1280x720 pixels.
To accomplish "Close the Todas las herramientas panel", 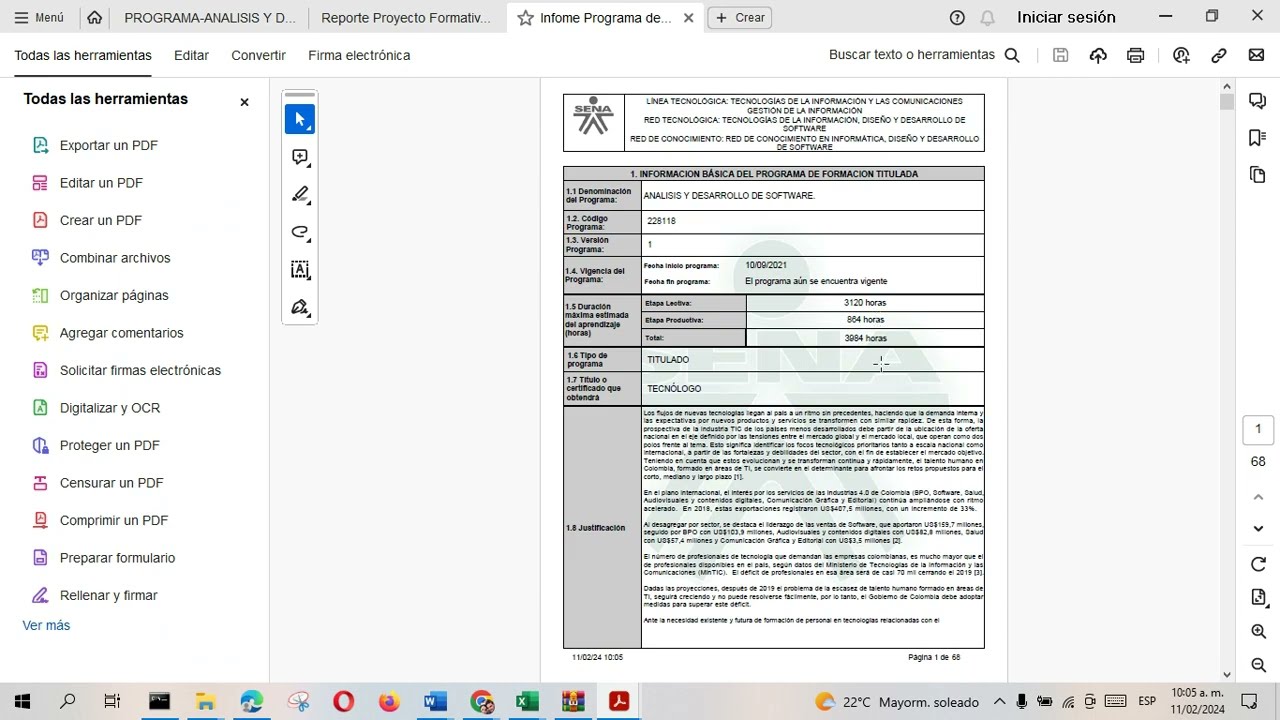I will (244, 102).
